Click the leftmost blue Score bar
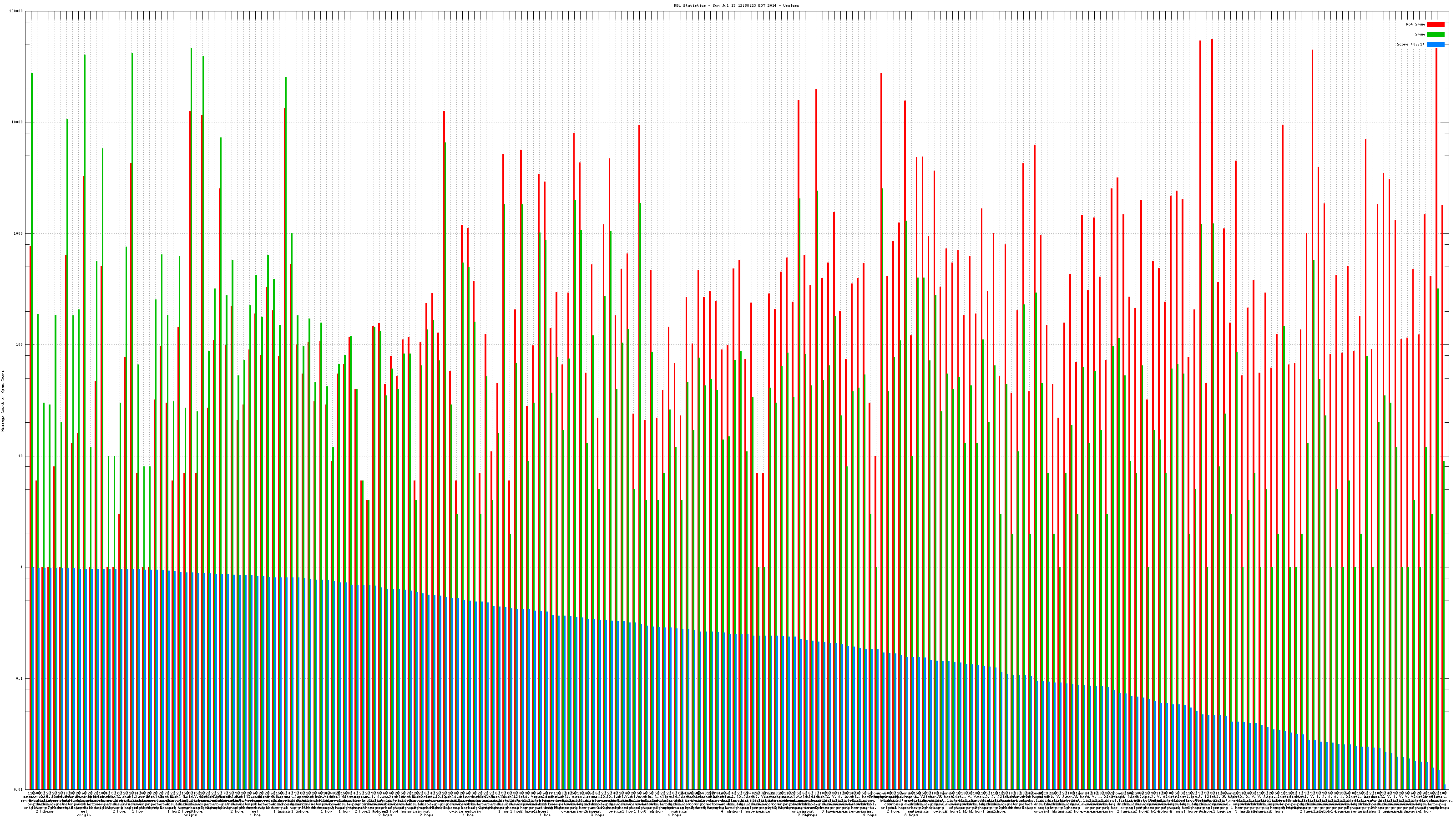1456x819 pixels. point(34,678)
